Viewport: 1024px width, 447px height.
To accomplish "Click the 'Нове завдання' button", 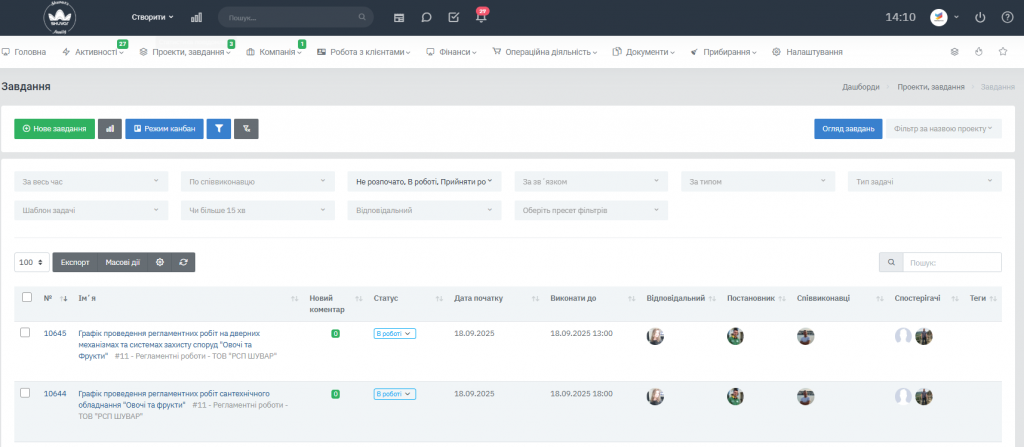I will pyautogui.click(x=54, y=129).
